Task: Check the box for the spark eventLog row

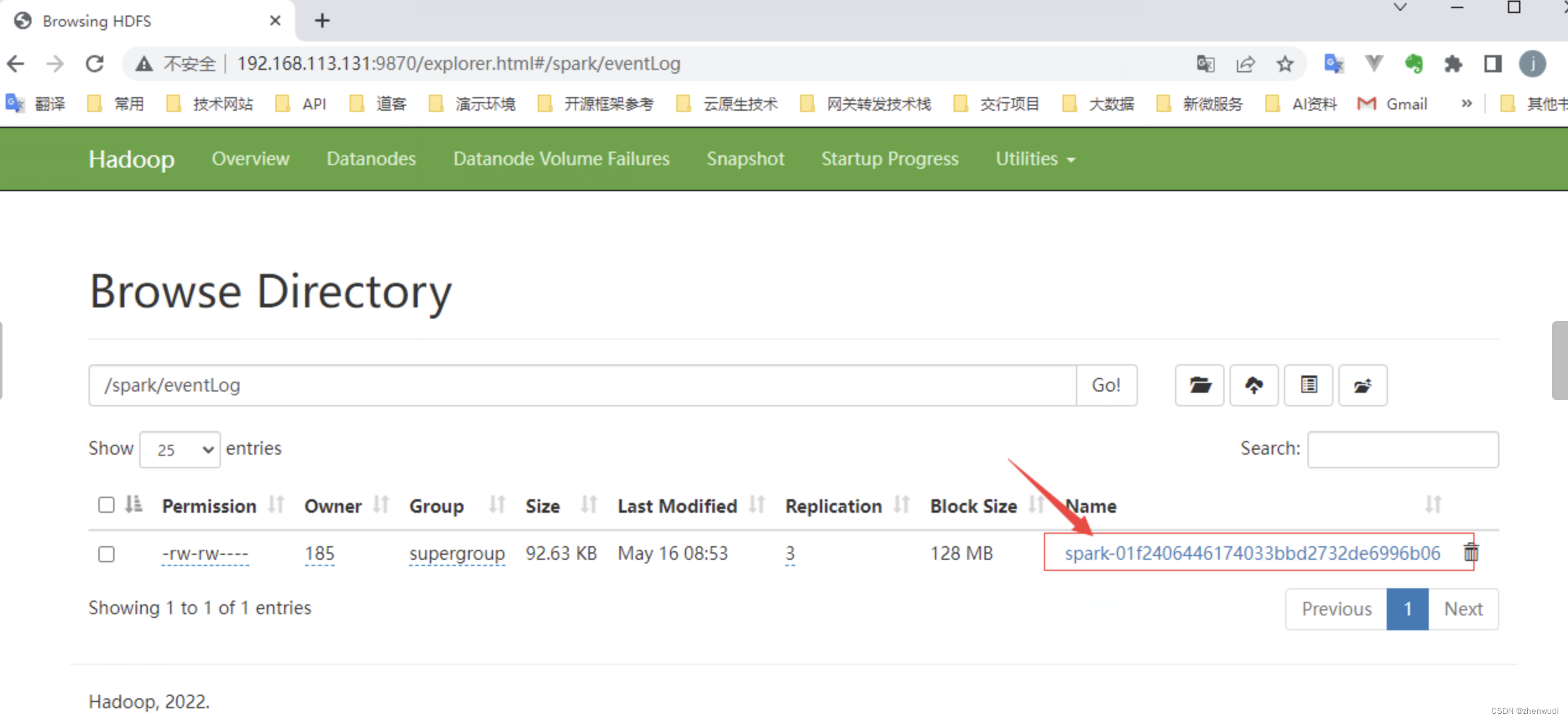Action: point(106,554)
